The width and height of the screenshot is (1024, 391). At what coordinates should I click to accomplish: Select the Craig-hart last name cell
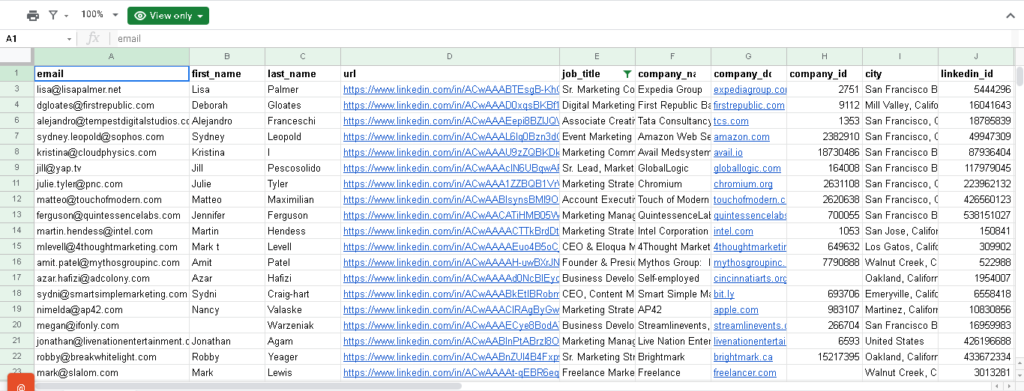point(303,294)
